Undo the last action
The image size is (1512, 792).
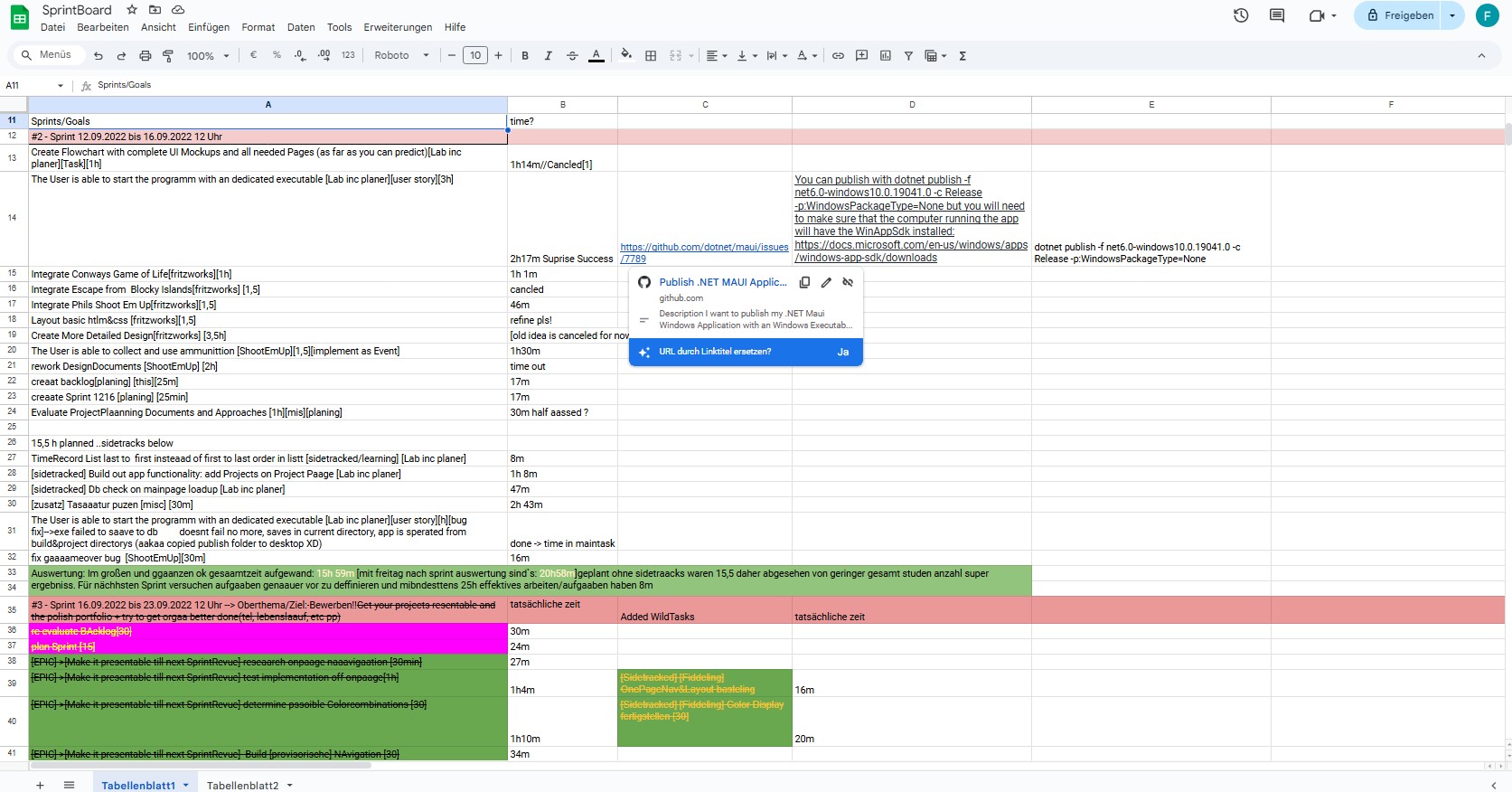tap(99, 56)
